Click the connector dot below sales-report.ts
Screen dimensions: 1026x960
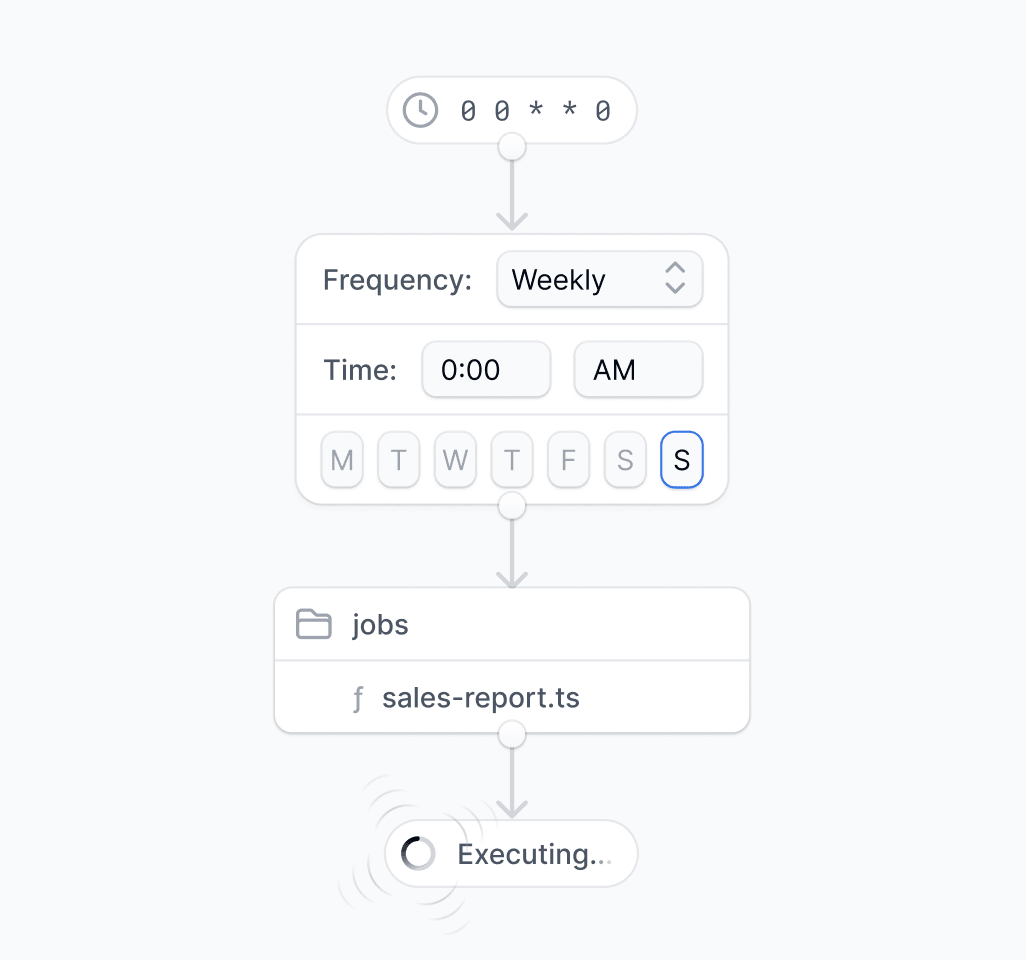[512, 734]
